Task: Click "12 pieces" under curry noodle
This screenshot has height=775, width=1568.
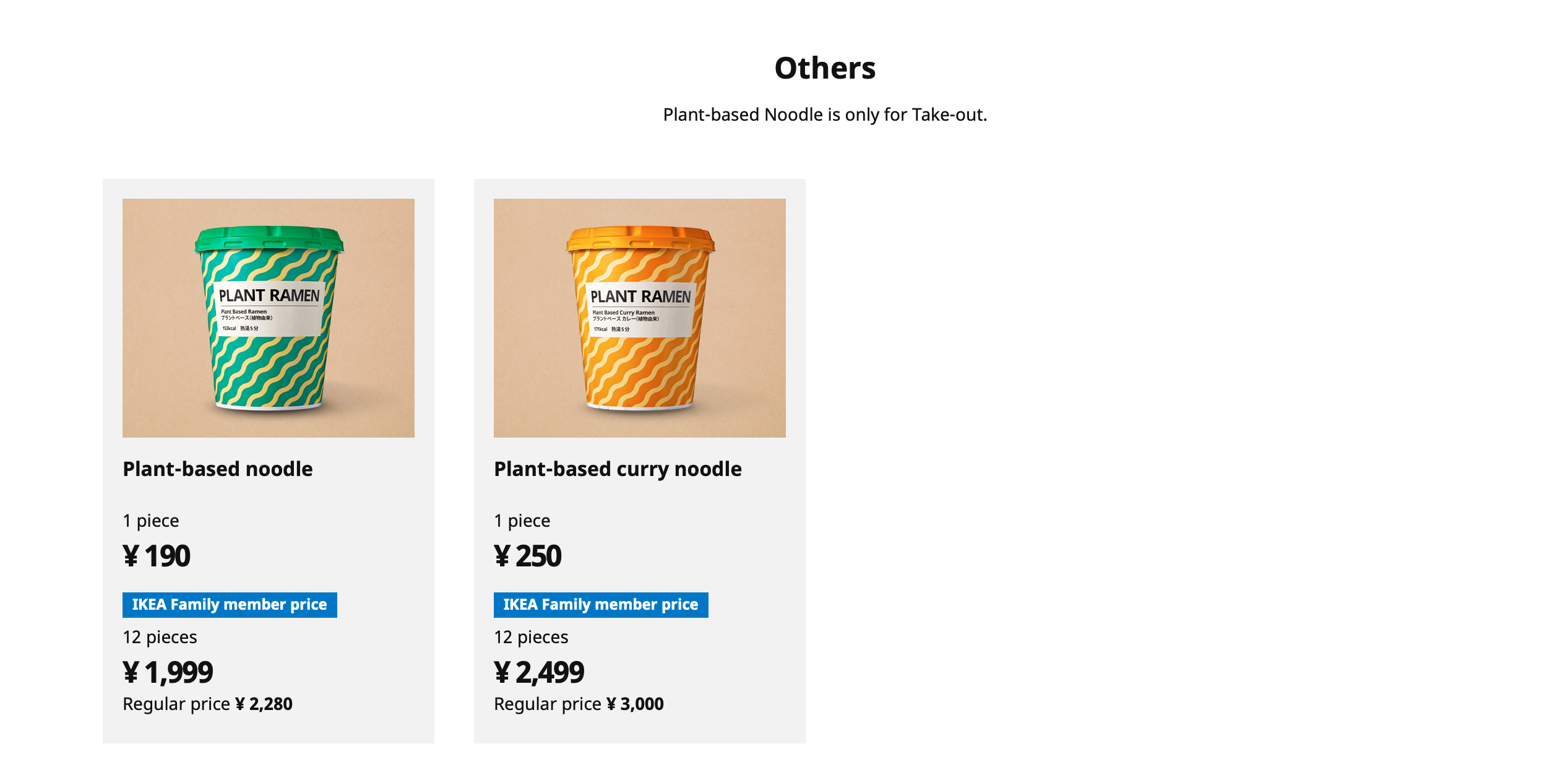Action: click(531, 637)
